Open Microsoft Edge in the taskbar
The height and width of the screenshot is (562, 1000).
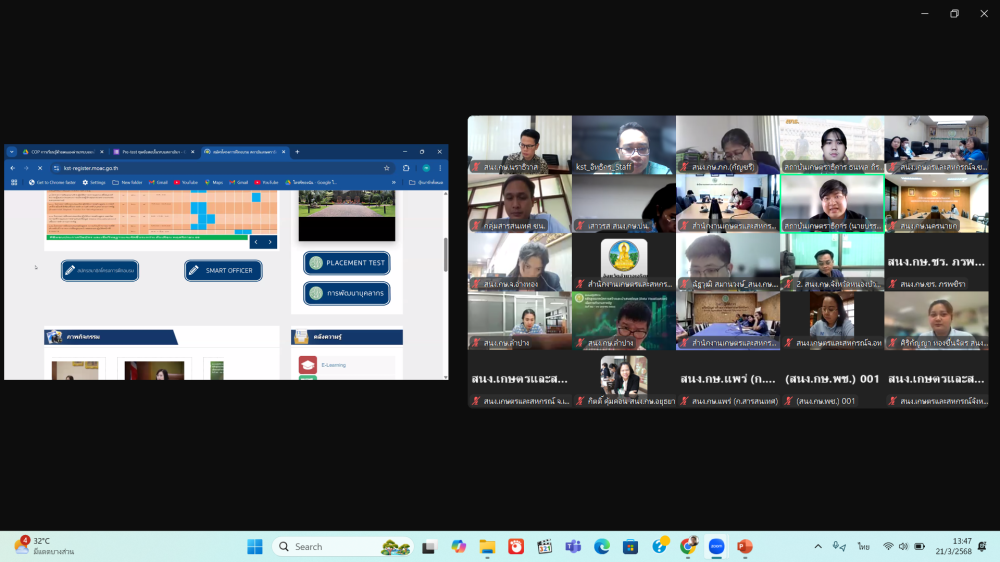pyautogui.click(x=602, y=547)
